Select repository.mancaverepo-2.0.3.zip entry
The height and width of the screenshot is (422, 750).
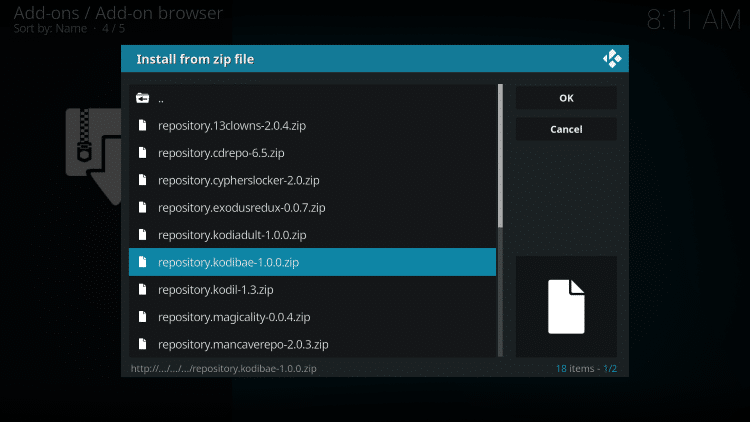point(243,344)
